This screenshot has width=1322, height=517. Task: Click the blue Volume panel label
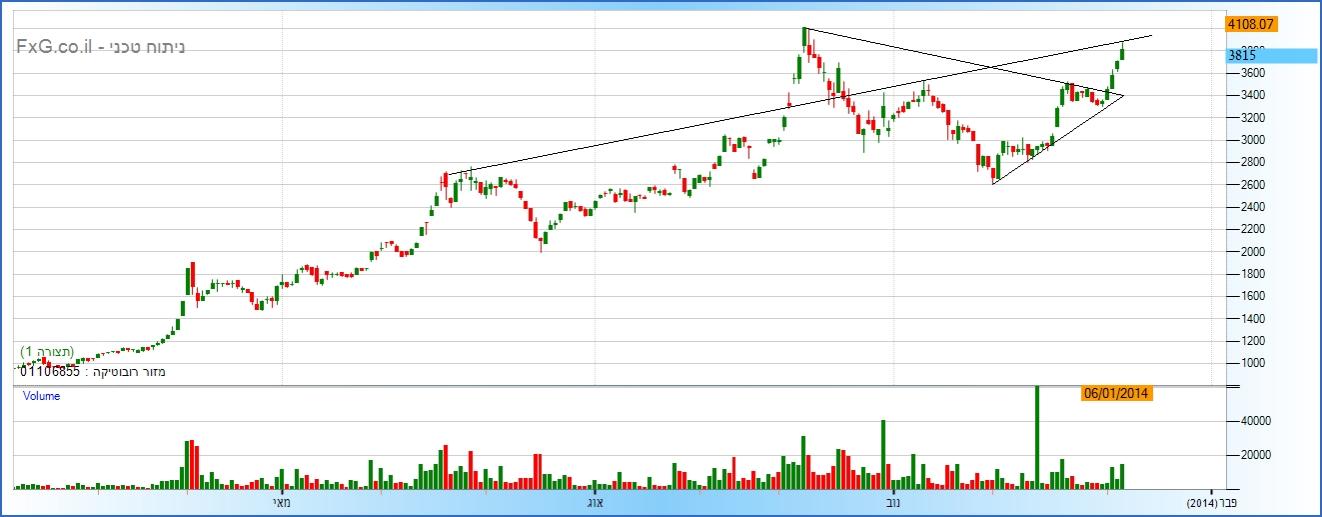coord(41,396)
